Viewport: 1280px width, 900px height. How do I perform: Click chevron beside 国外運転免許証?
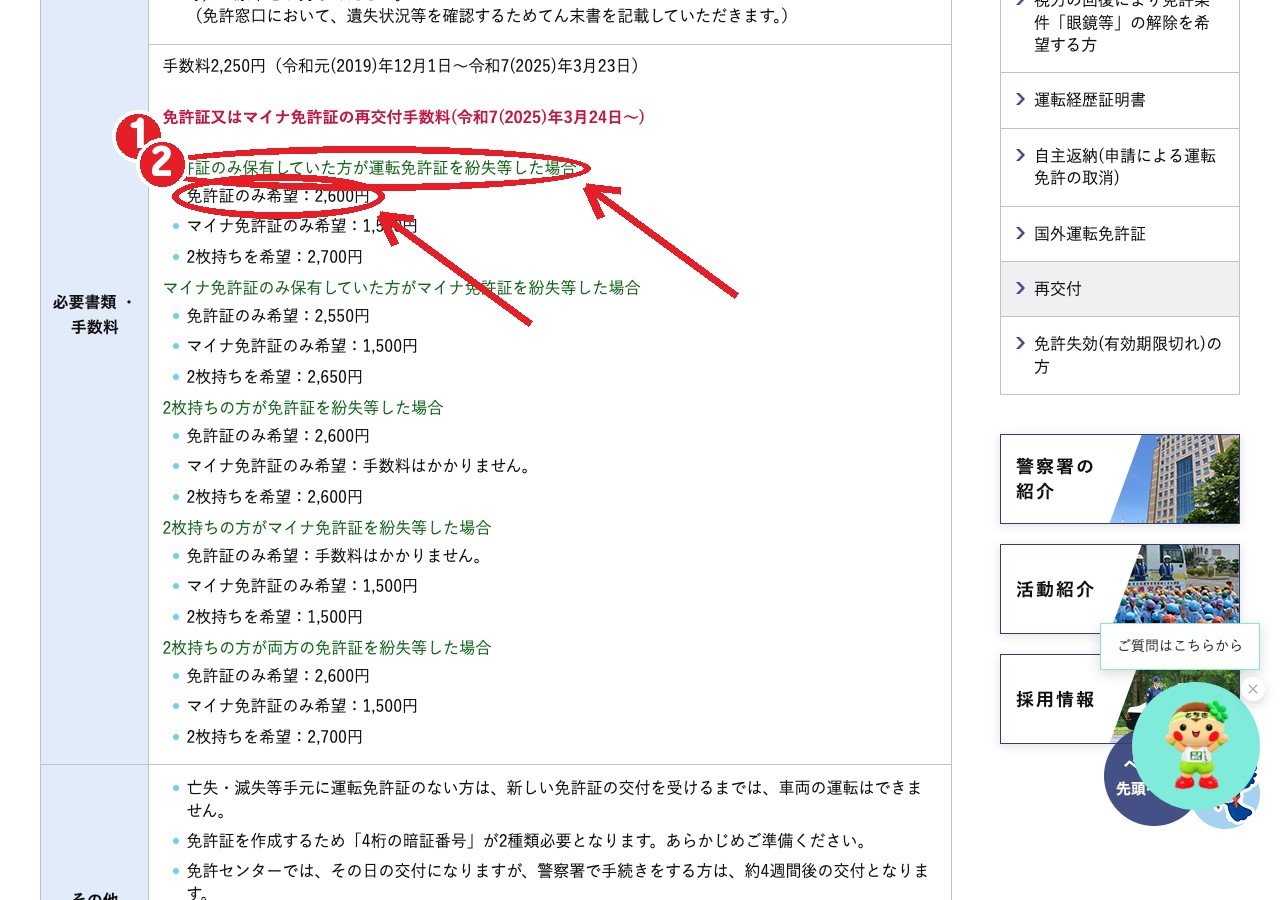(1020, 233)
